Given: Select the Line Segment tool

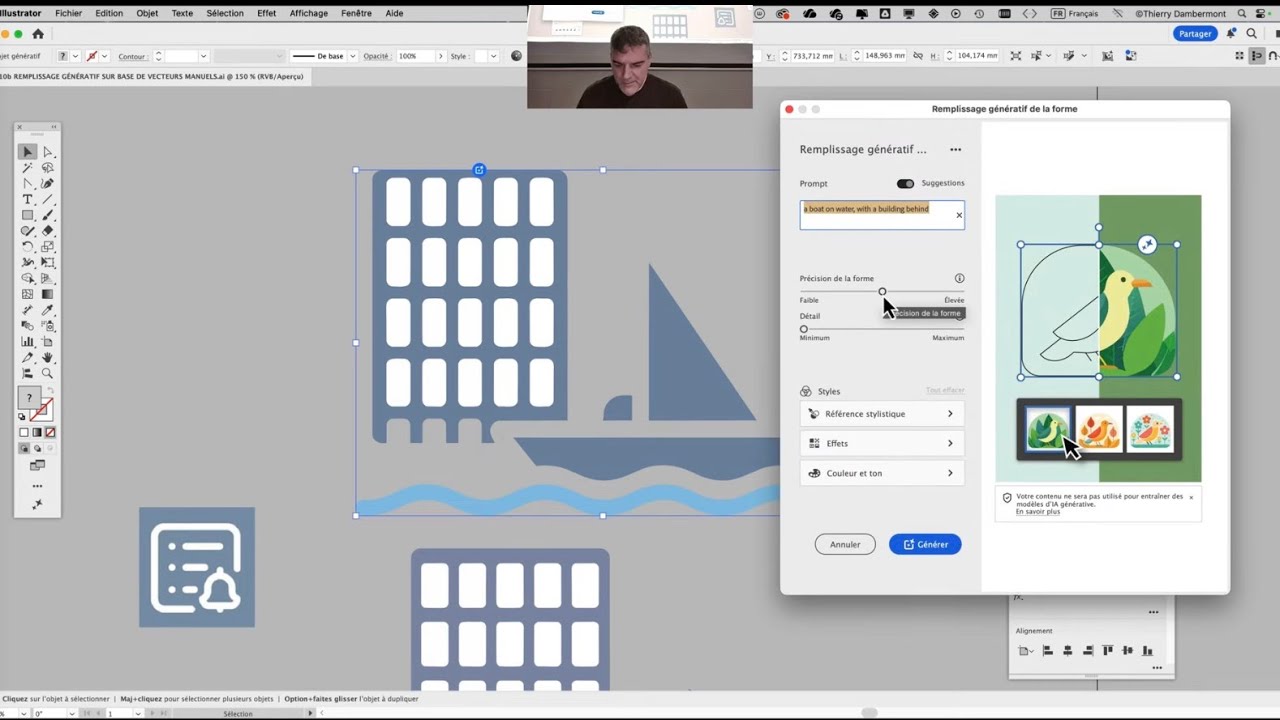Looking at the screenshot, I should [47, 200].
